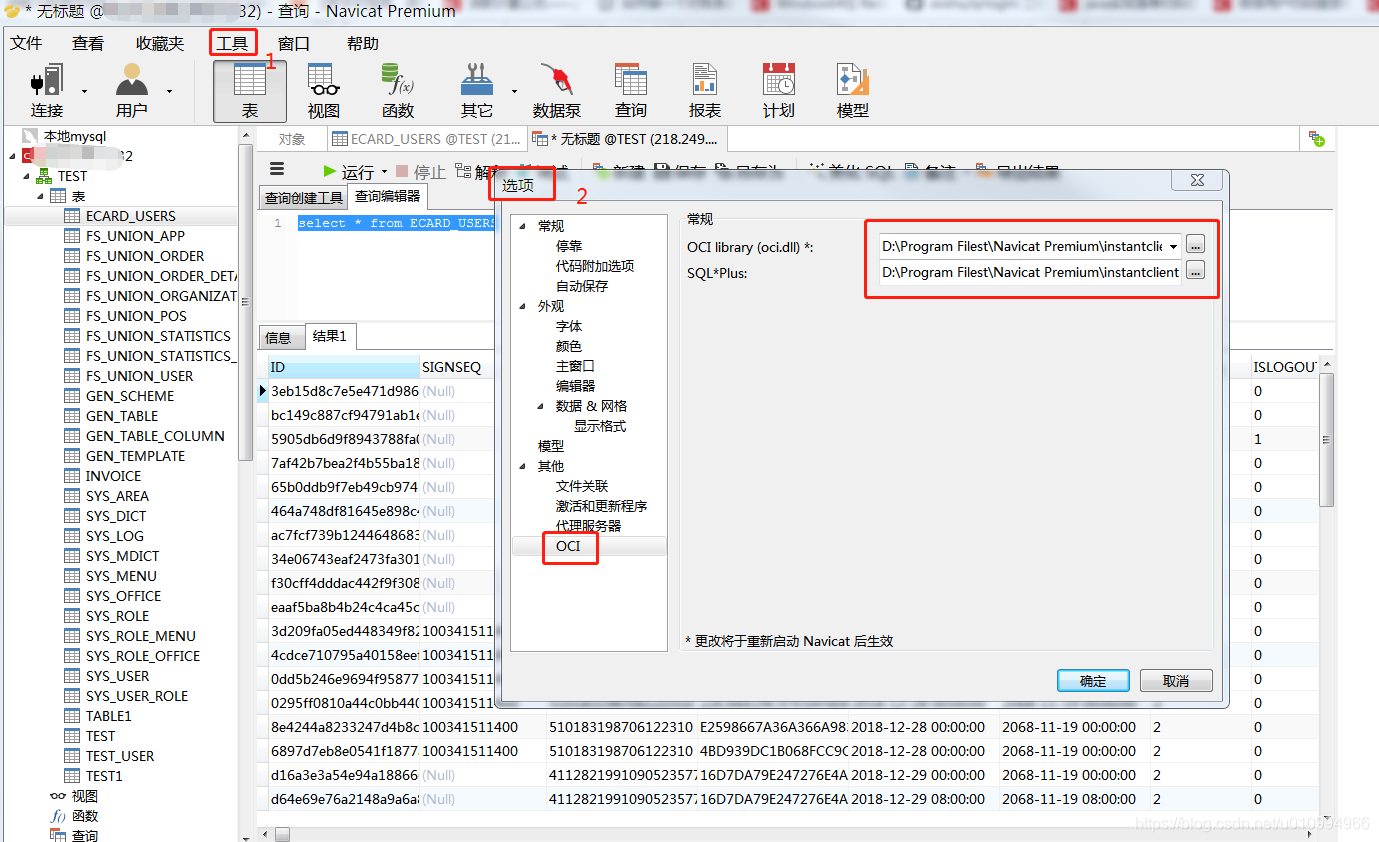Collapse the 表 node in connection tree

(x=41, y=196)
